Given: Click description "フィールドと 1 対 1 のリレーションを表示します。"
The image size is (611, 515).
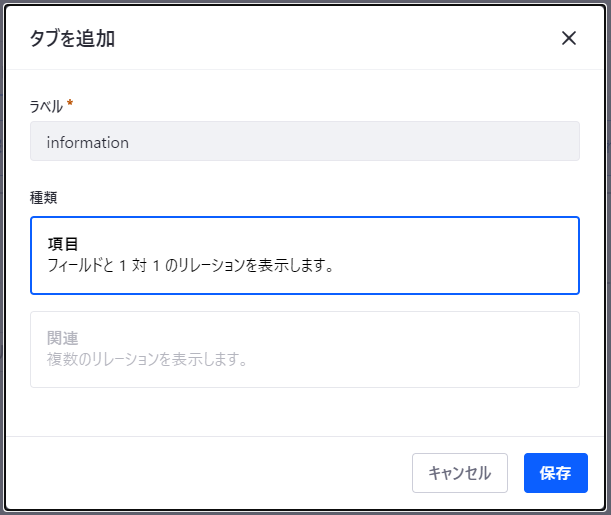Looking at the screenshot, I should point(189,266).
